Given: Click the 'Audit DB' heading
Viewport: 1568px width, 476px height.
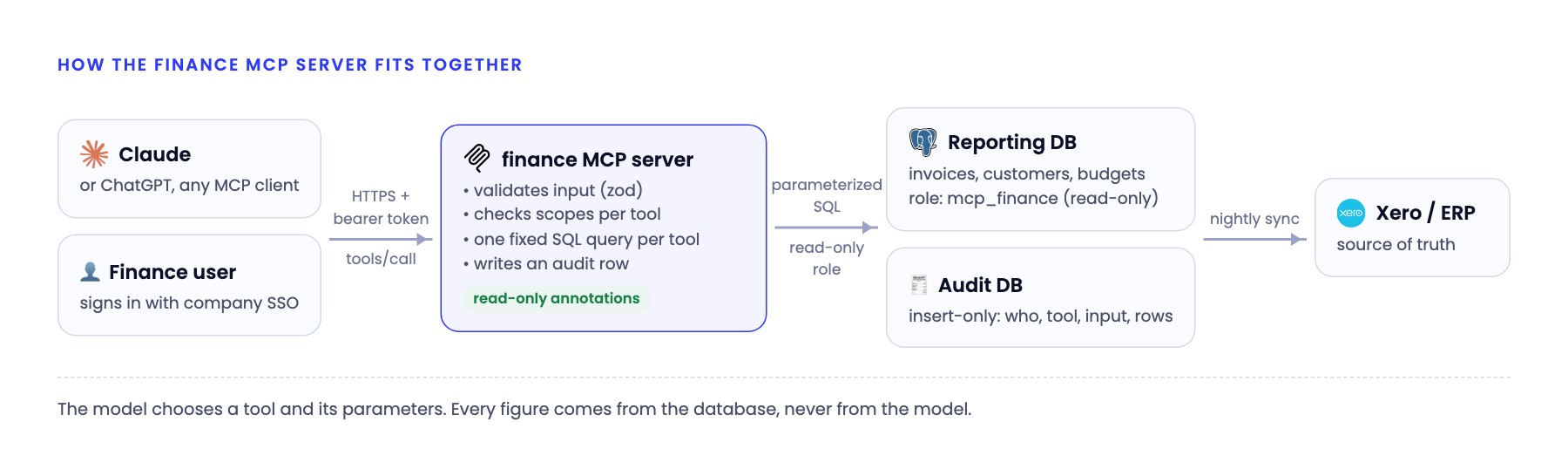Looking at the screenshot, I should coord(980,285).
